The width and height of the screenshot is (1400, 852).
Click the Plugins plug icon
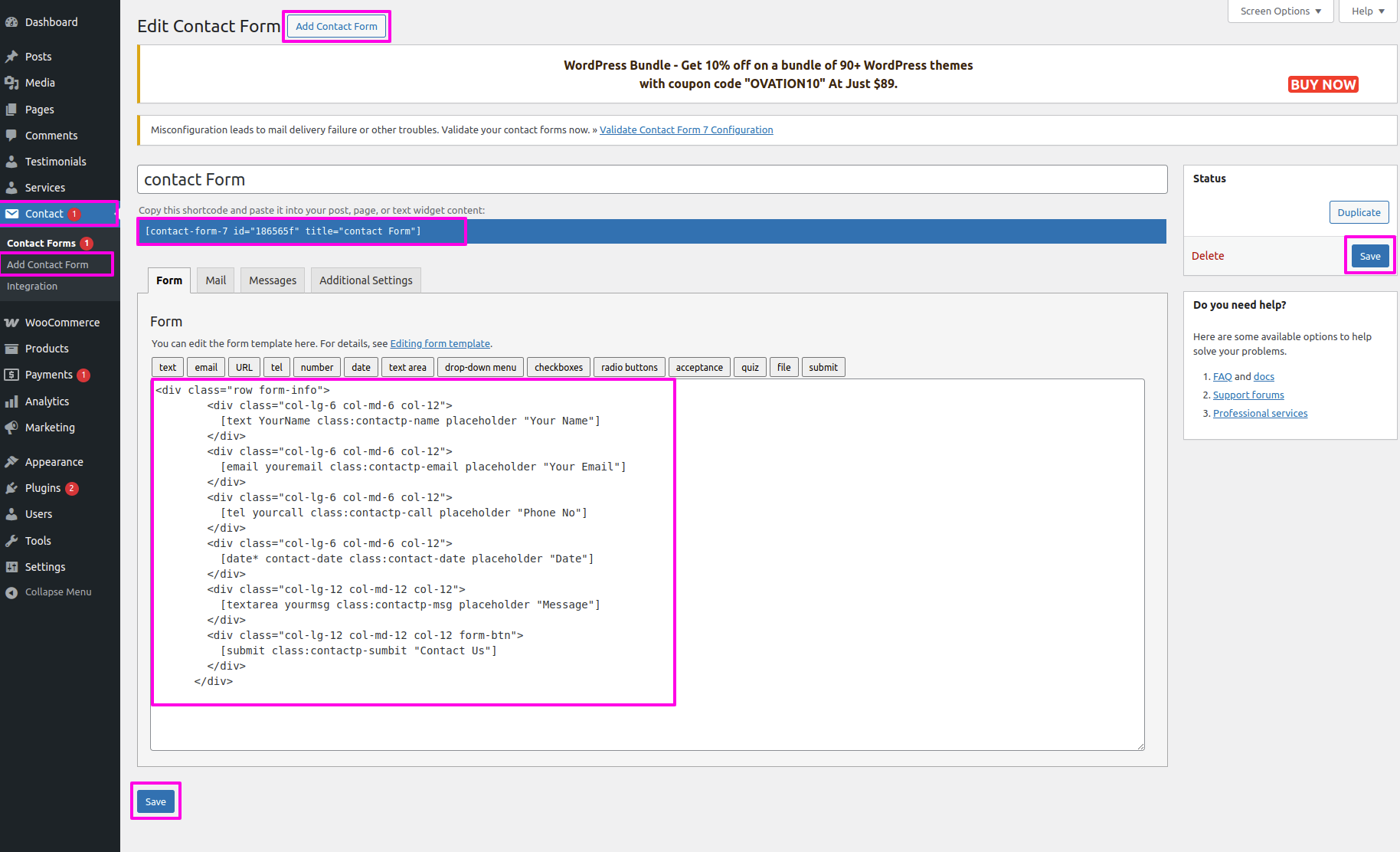pos(11,488)
